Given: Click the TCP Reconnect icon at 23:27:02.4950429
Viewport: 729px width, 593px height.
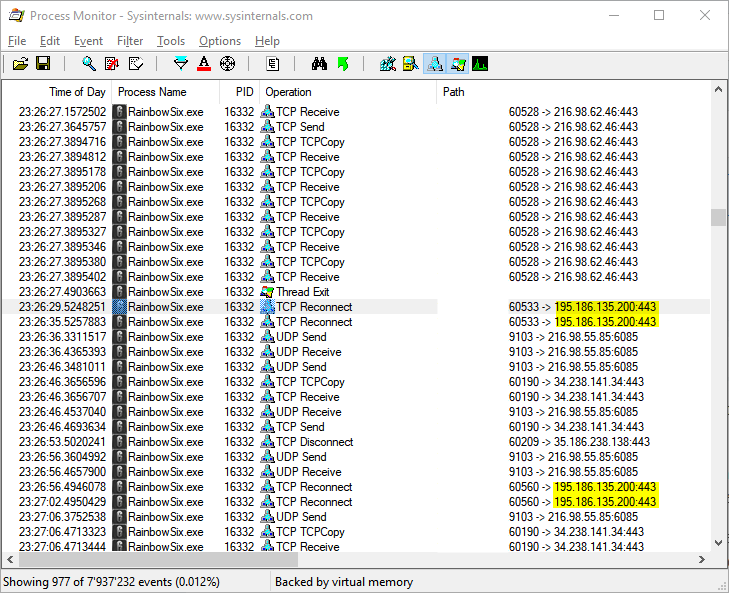Looking at the screenshot, I should 267,502.
